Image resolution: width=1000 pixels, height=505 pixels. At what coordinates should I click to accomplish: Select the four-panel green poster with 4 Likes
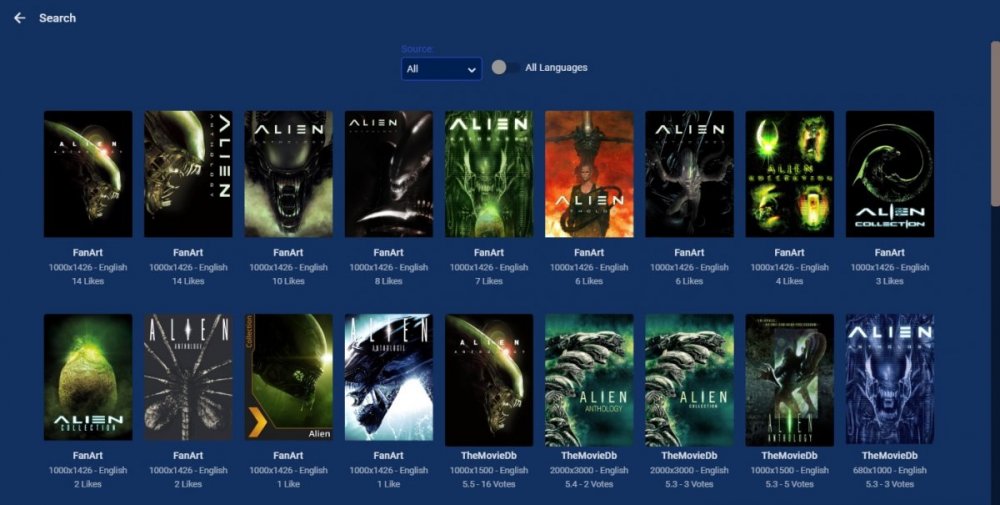(x=790, y=174)
